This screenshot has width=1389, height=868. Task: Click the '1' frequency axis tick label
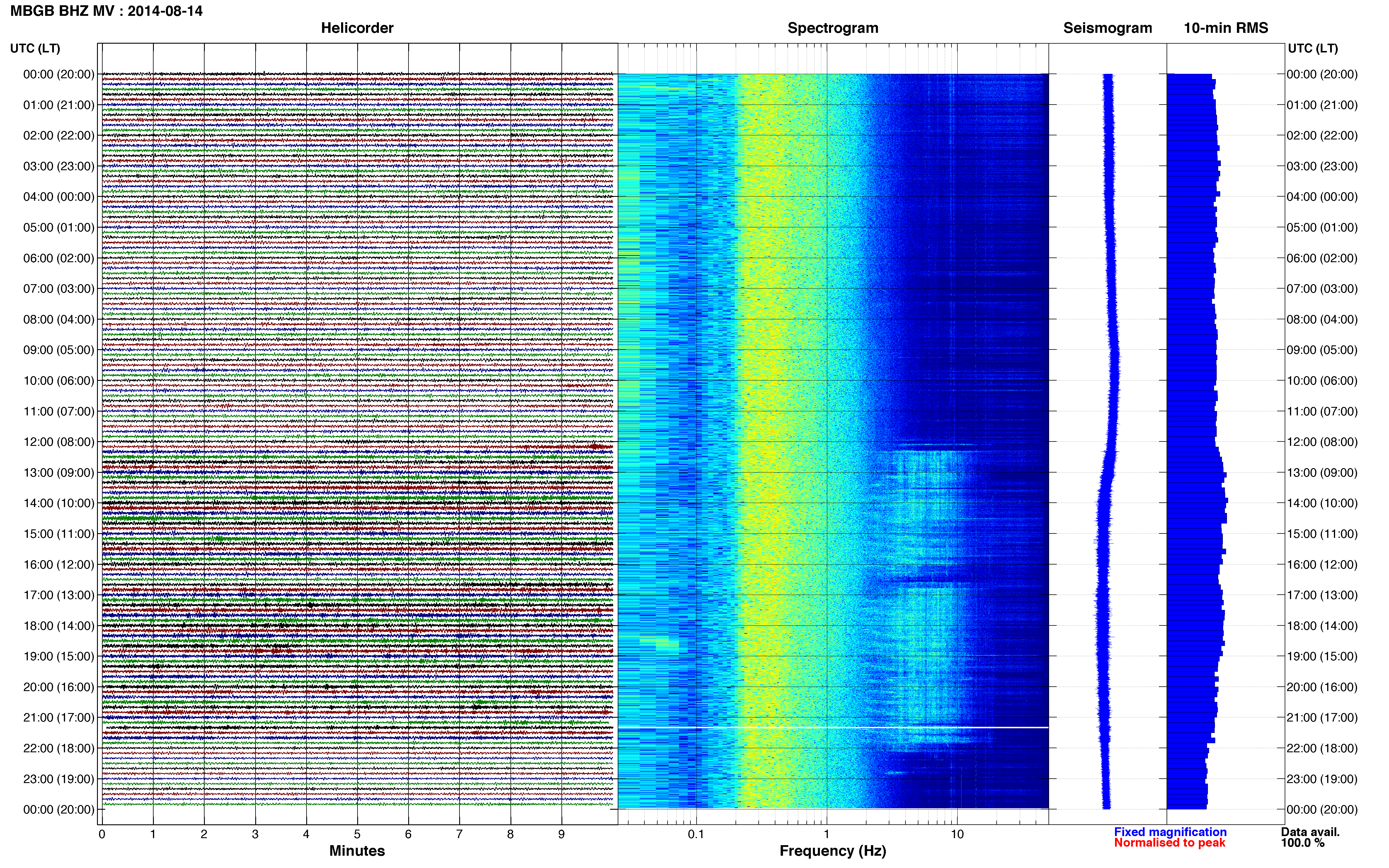[826, 834]
